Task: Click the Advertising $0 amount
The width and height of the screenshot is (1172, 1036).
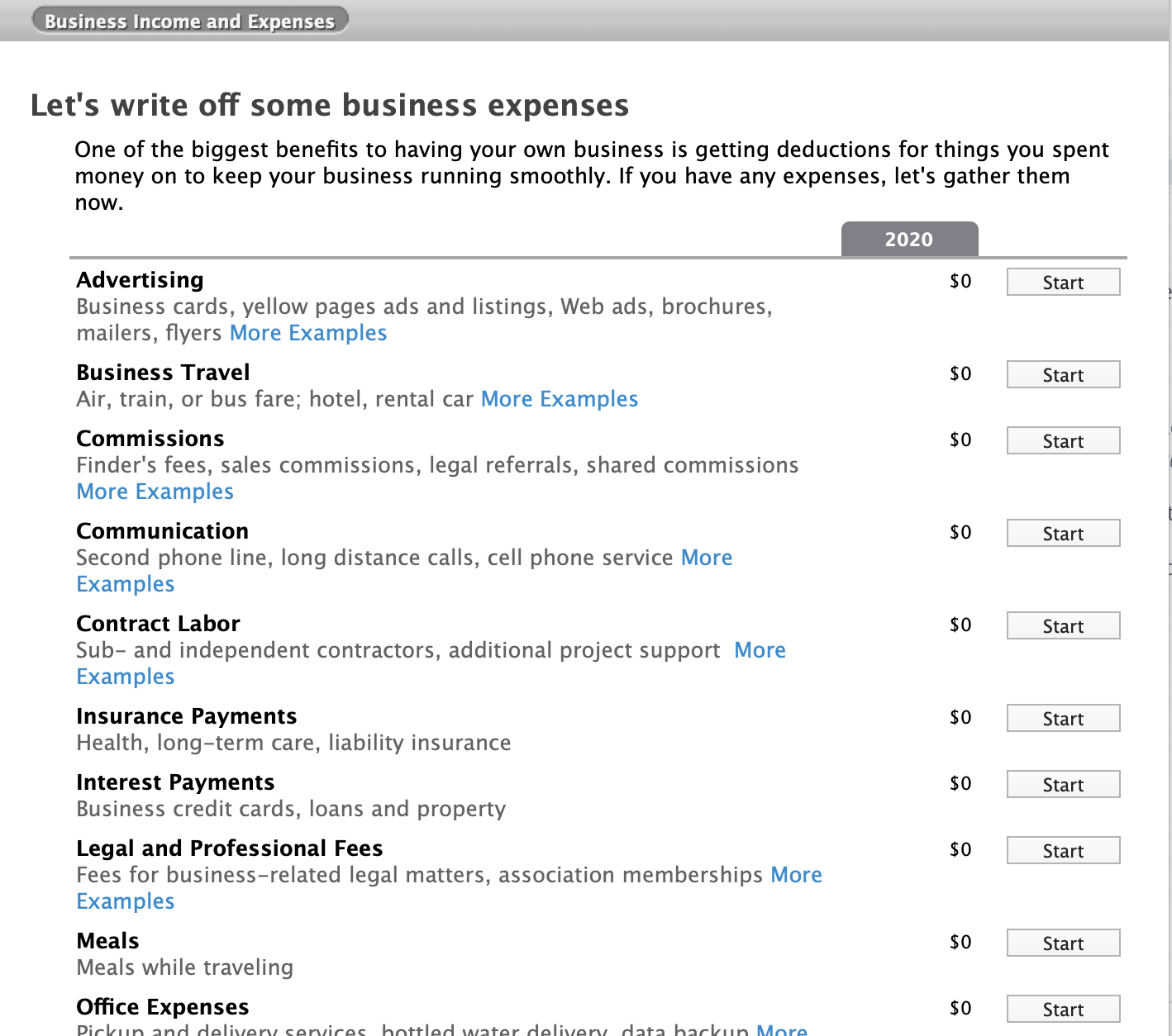Action: pos(960,282)
